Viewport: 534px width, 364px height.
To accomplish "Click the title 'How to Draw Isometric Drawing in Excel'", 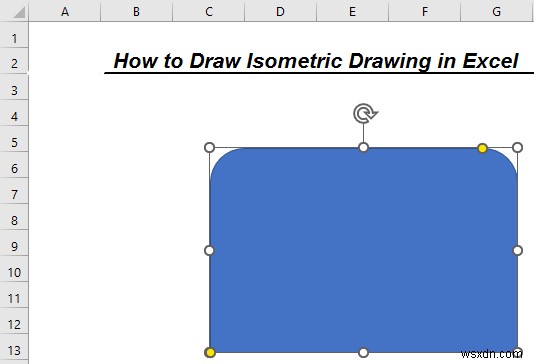I will [x=316, y=61].
